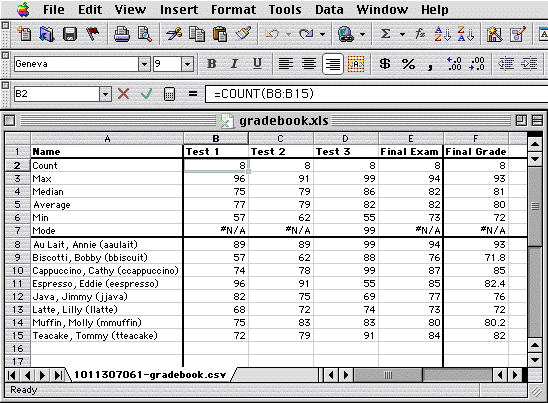Sort ascending with the A-Z icon
Image resolution: width=548 pixels, height=403 pixels.
442,34
